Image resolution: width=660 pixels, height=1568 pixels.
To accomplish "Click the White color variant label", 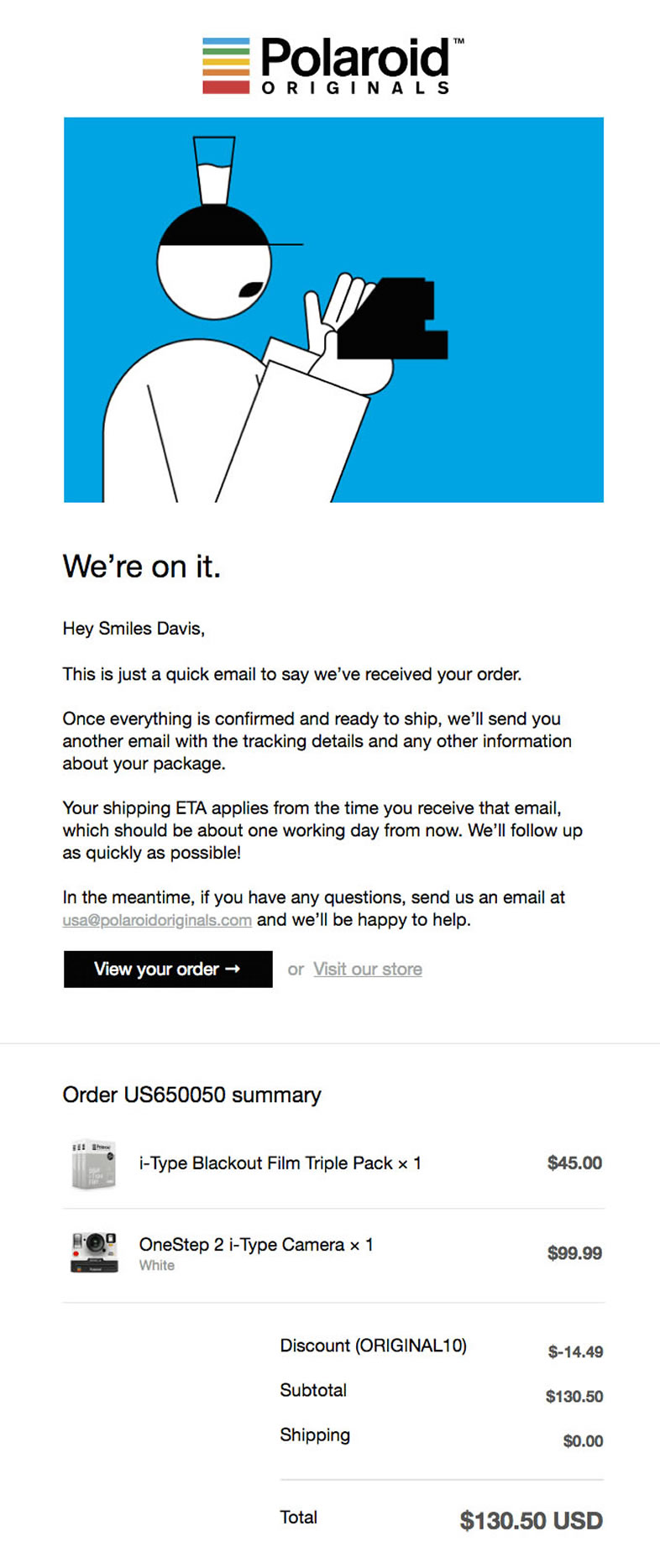I will (157, 1266).
